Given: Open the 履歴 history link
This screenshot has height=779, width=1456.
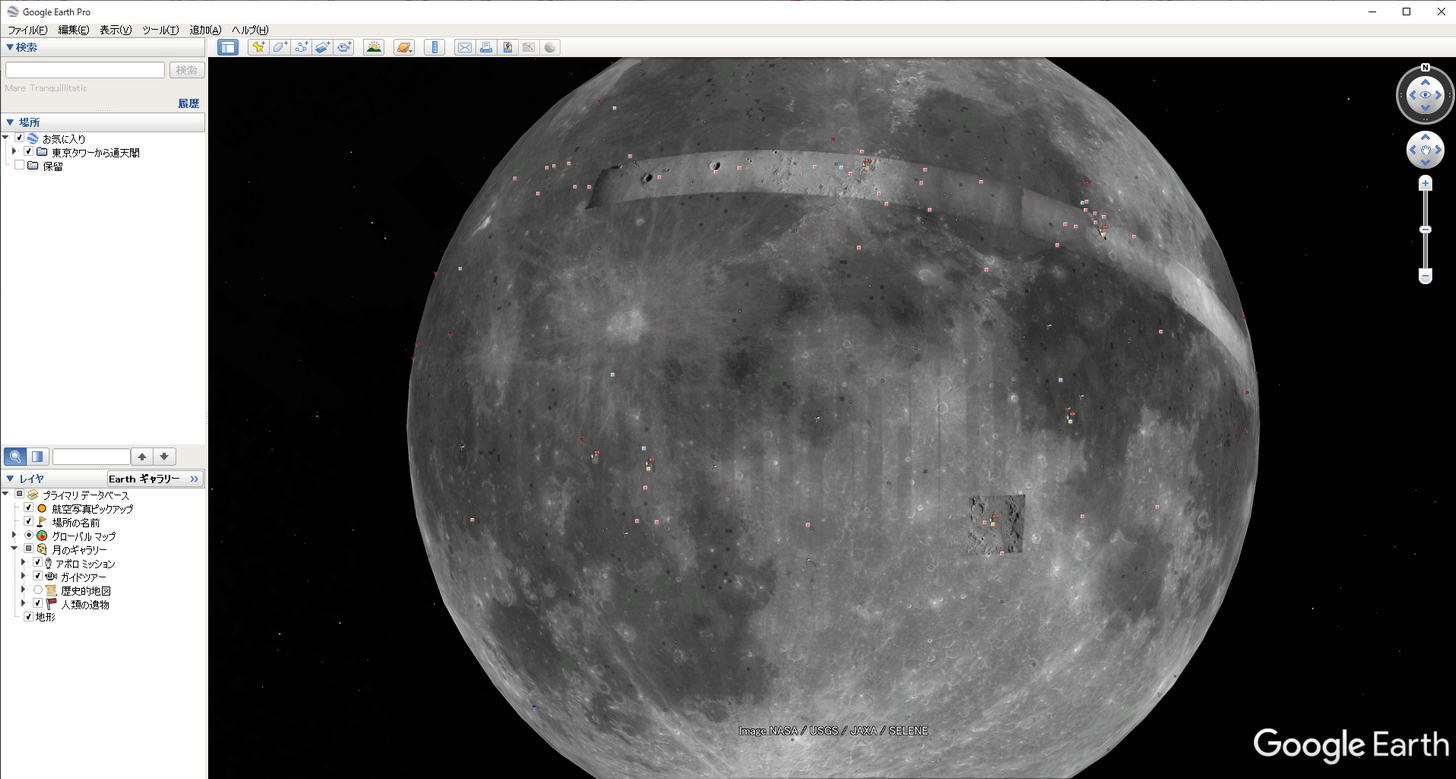Looking at the screenshot, I should (x=189, y=103).
